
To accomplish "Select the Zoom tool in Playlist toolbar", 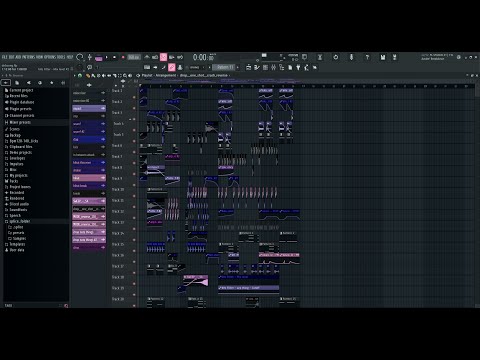I will pyautogui.click(x=125, y=76).
